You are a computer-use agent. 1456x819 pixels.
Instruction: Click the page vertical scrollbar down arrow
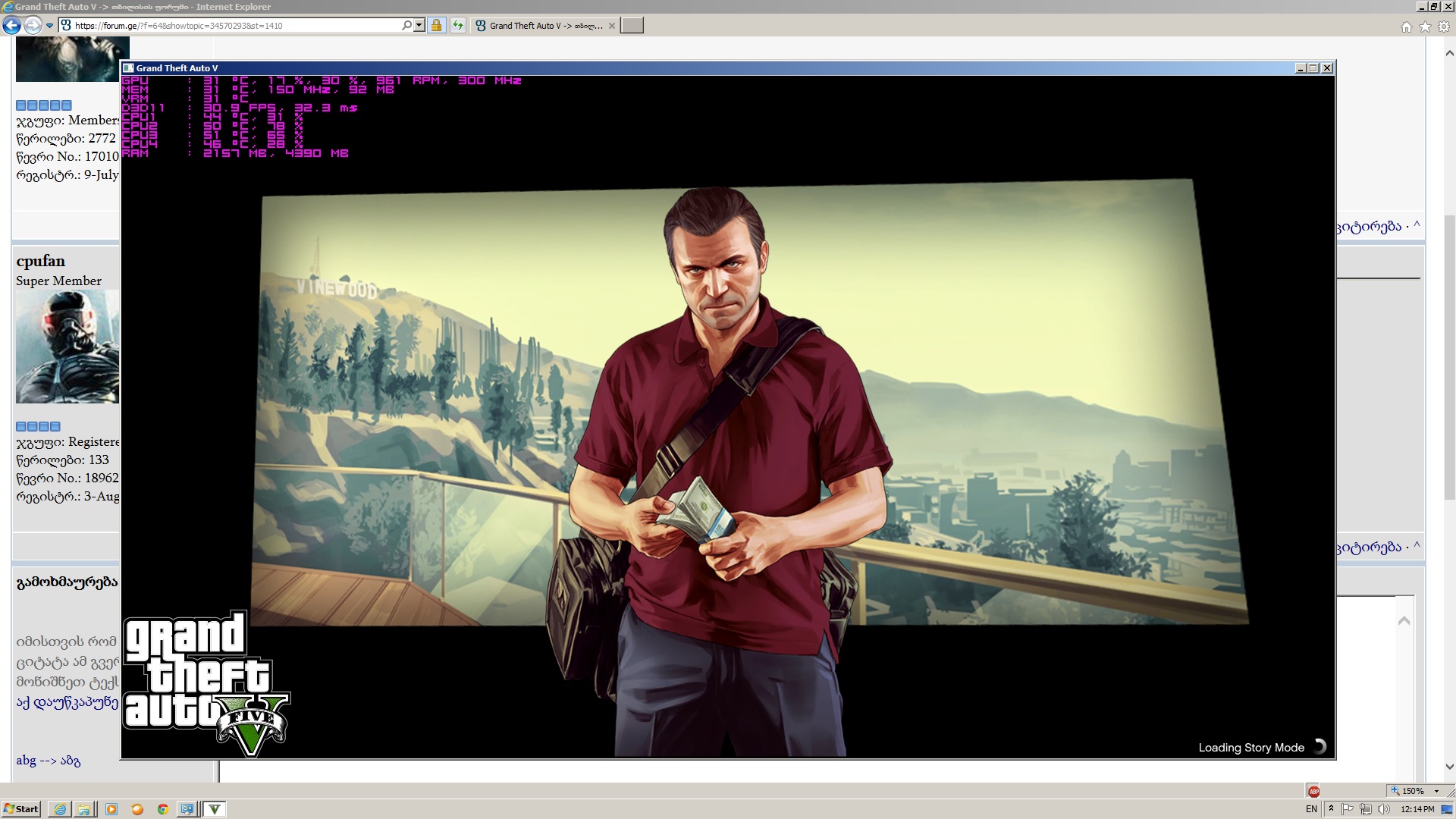(1450, 767)
